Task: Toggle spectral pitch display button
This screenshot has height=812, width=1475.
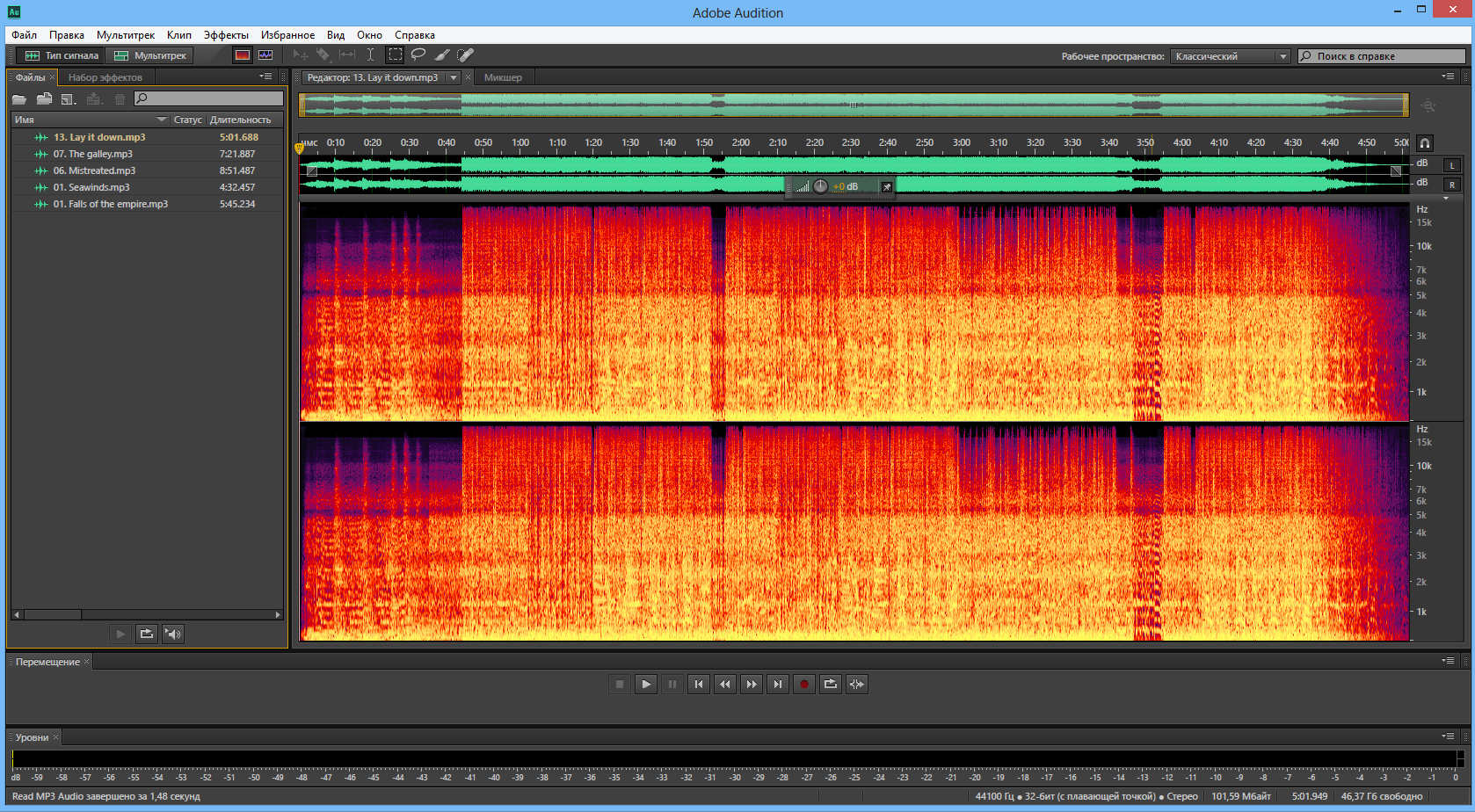Action: pos(265,55)
